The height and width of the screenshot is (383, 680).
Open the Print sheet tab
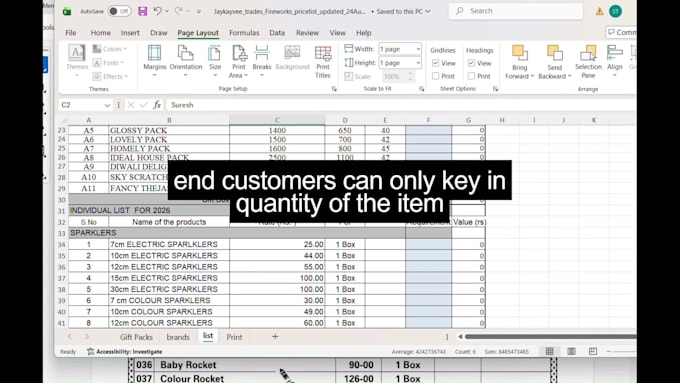[234, 337]
